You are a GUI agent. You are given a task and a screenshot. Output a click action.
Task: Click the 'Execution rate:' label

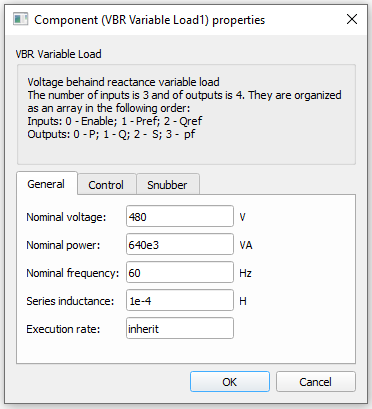pyautogui.click(x=63, y=329)
